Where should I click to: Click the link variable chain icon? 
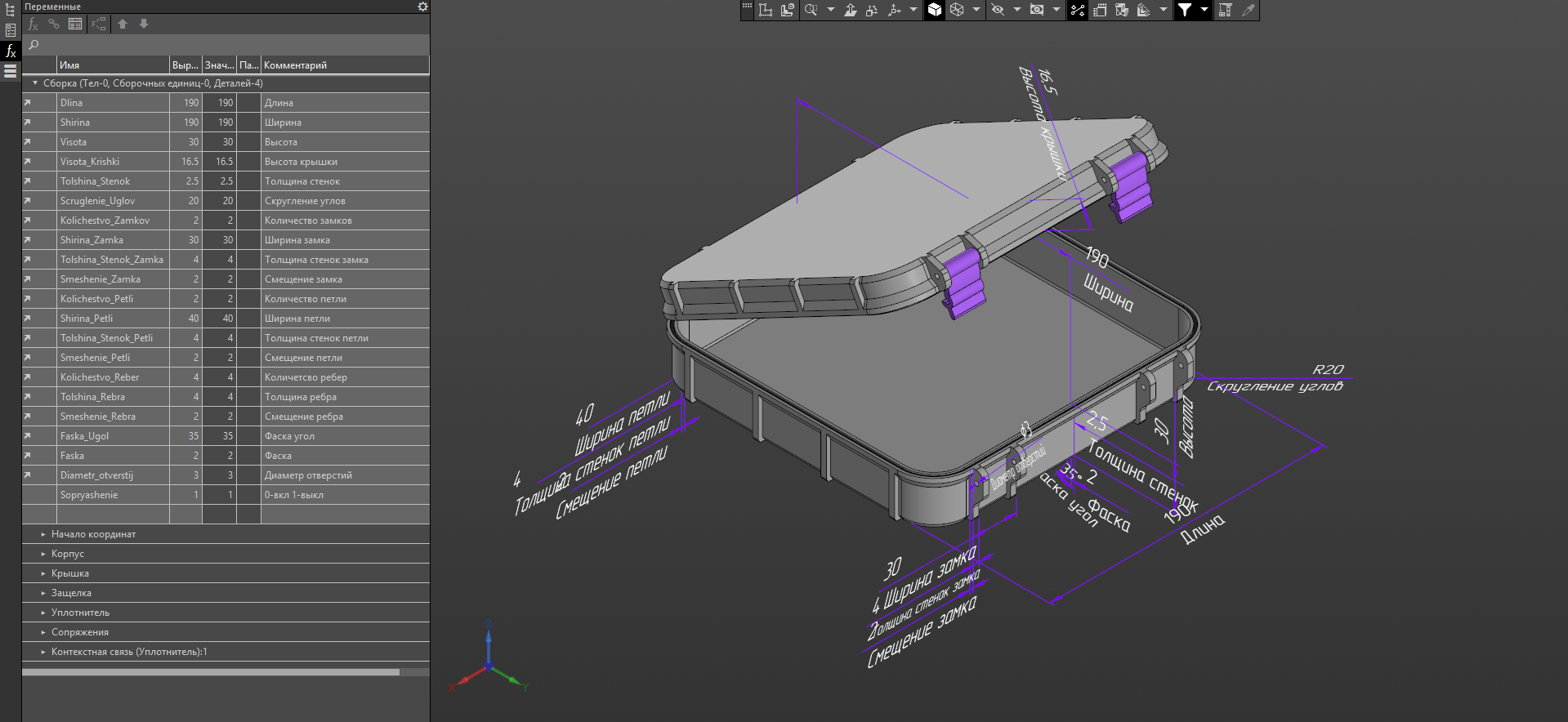(54, 24)
